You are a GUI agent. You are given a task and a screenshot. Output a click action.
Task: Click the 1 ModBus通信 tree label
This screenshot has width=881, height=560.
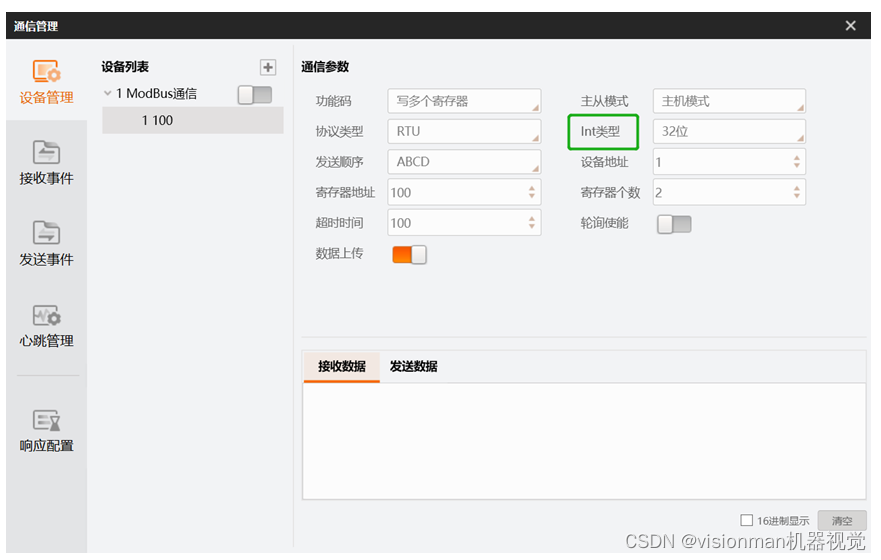[156, 94]
